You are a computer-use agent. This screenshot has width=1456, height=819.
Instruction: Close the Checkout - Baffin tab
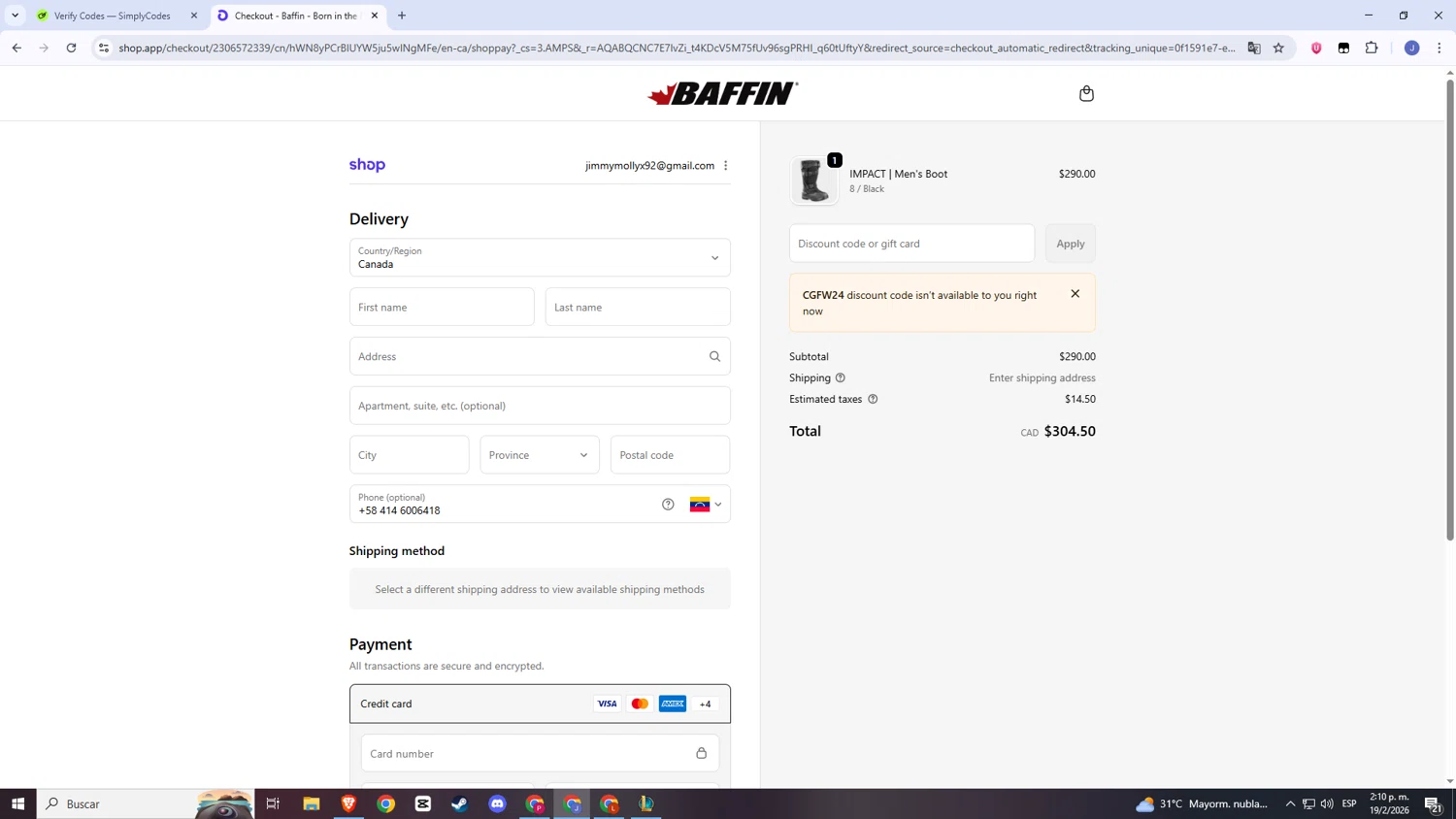[x=375, y=16]
